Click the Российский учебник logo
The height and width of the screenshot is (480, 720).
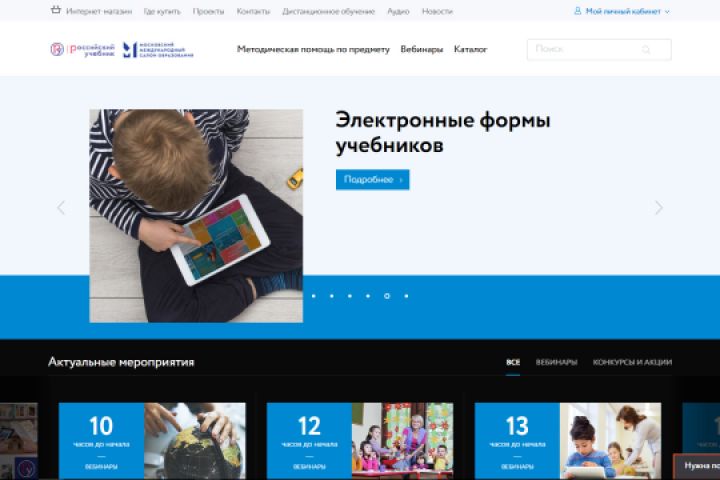83,50
